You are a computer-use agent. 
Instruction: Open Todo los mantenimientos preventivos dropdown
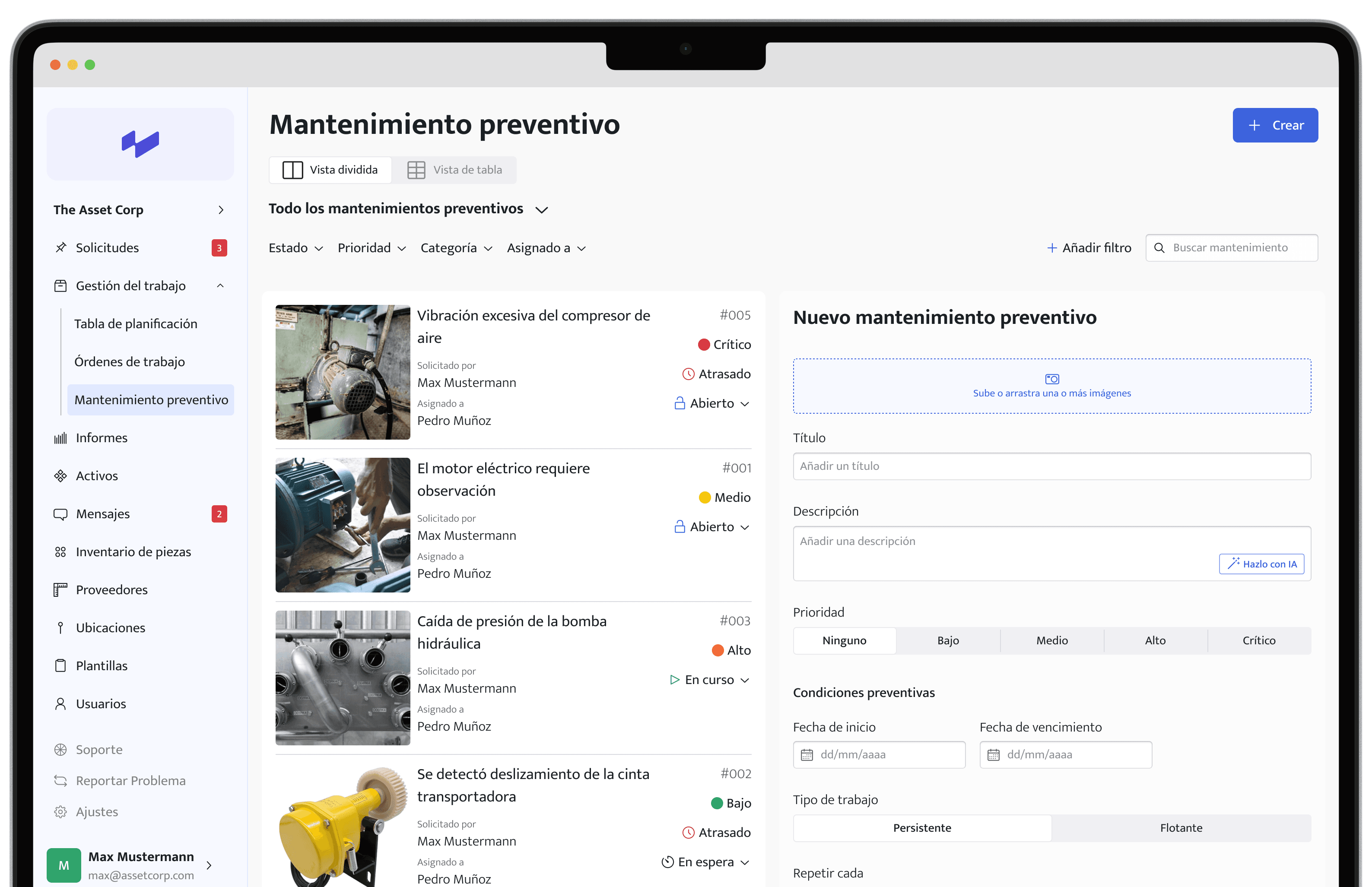(x=408, y=209)
